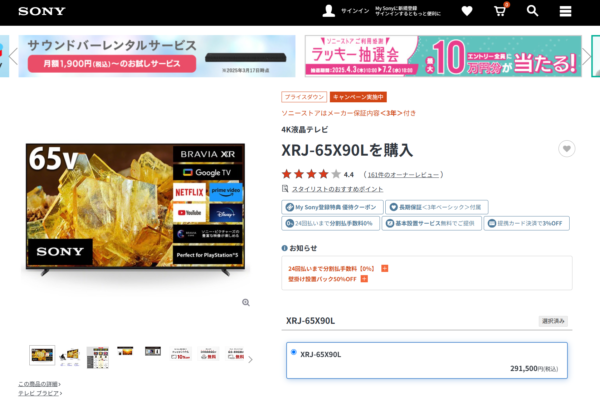Screen dimensions: 600x405
Task: Open この商品の詳細 link
Action: click(38, 384)
